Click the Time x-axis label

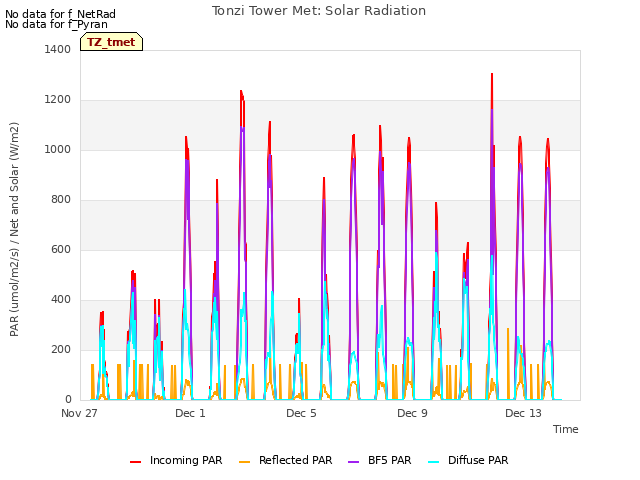566,429
